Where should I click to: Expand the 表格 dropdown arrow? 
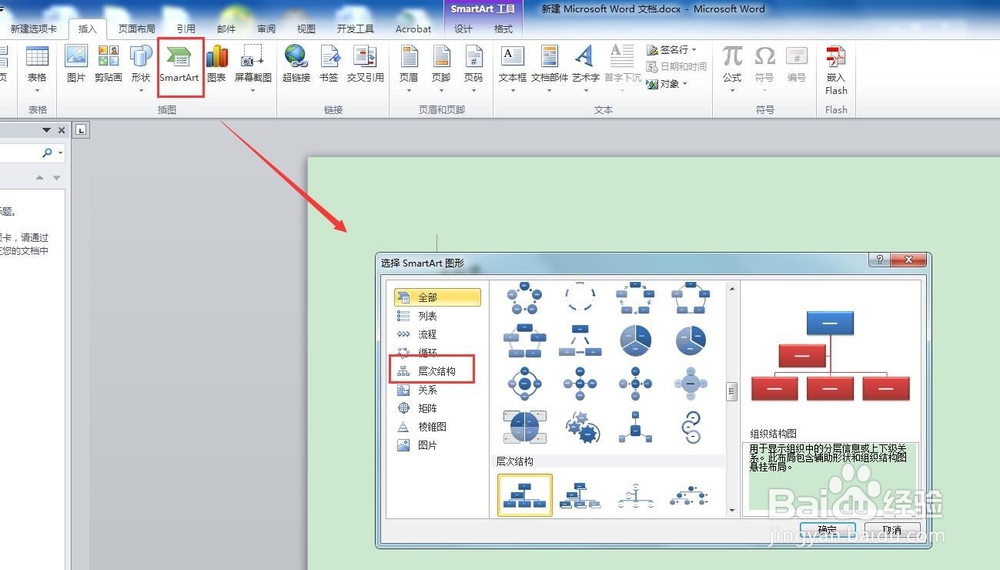pyautogui.click(x=37, y=91)
